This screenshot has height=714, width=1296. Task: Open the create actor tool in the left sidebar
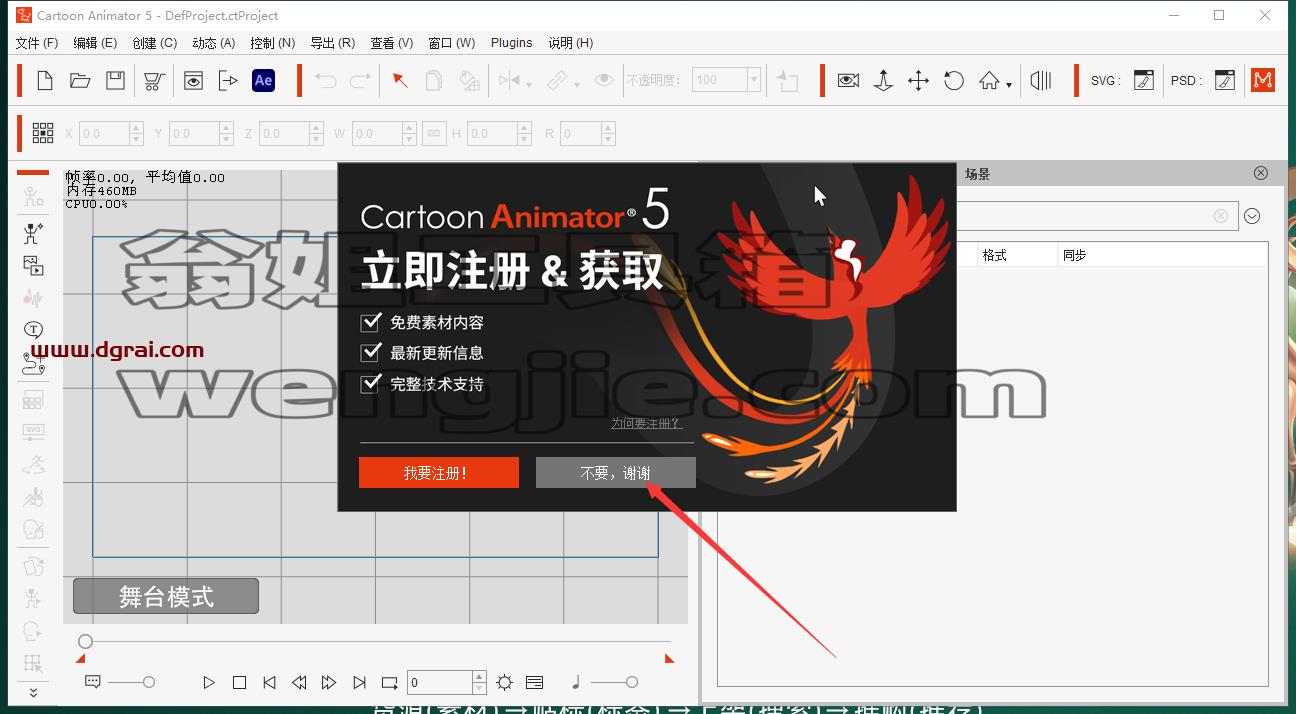pos(33,233)
